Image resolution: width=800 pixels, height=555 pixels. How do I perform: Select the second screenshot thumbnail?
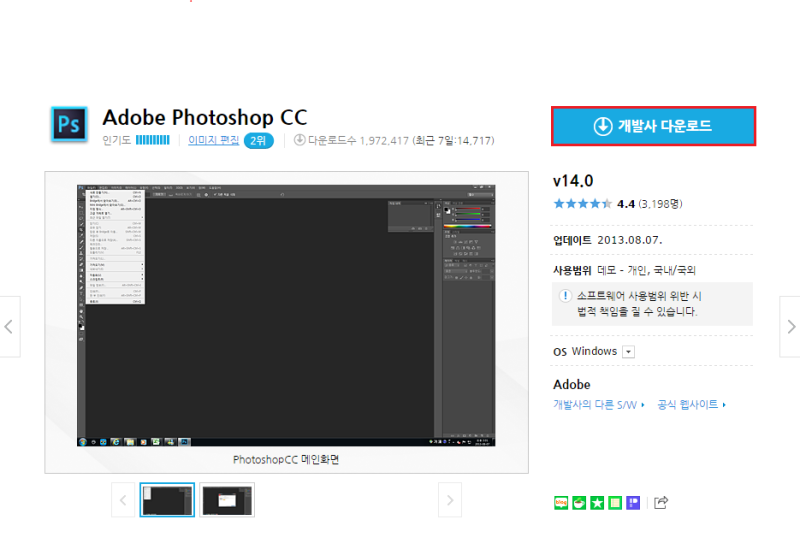[x=227, y=500]
